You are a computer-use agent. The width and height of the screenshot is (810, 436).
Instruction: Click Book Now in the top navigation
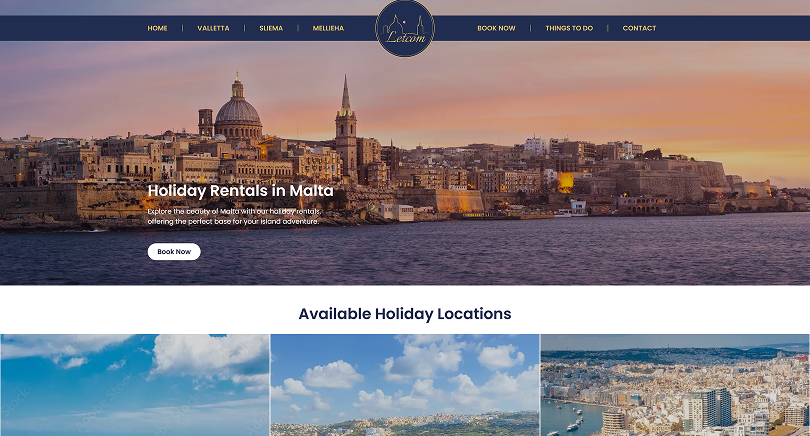(496, 28)
